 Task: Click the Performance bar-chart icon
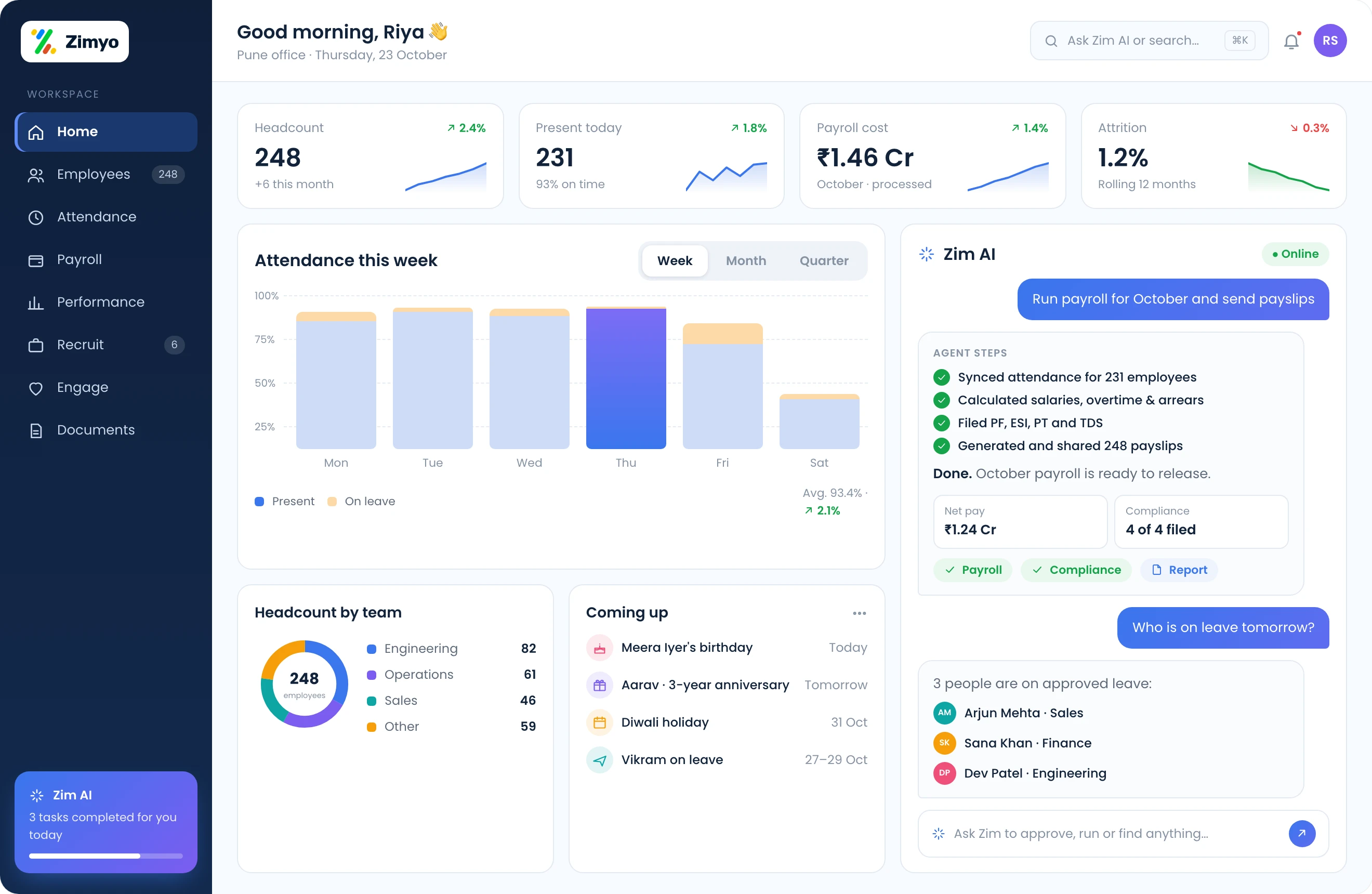pos(36,303)
